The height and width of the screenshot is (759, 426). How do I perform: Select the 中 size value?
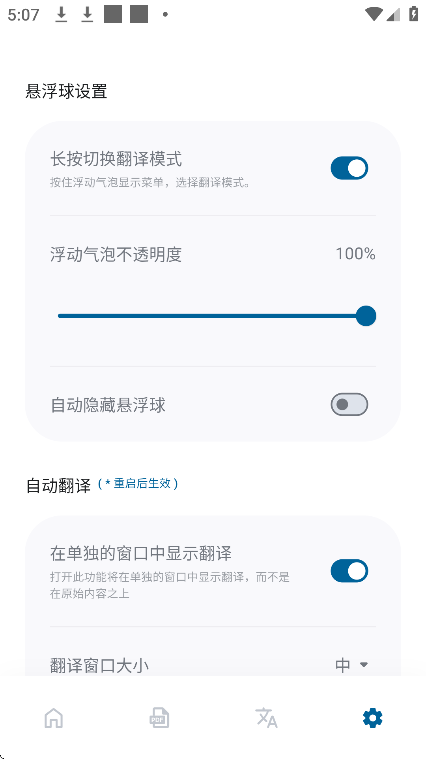(x=343, y=665)
